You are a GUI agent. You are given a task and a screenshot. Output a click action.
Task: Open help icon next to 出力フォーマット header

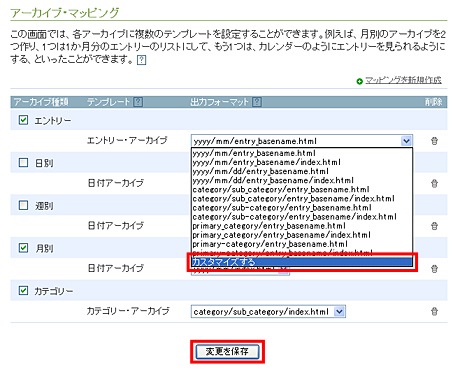click(x=257, y=102)
